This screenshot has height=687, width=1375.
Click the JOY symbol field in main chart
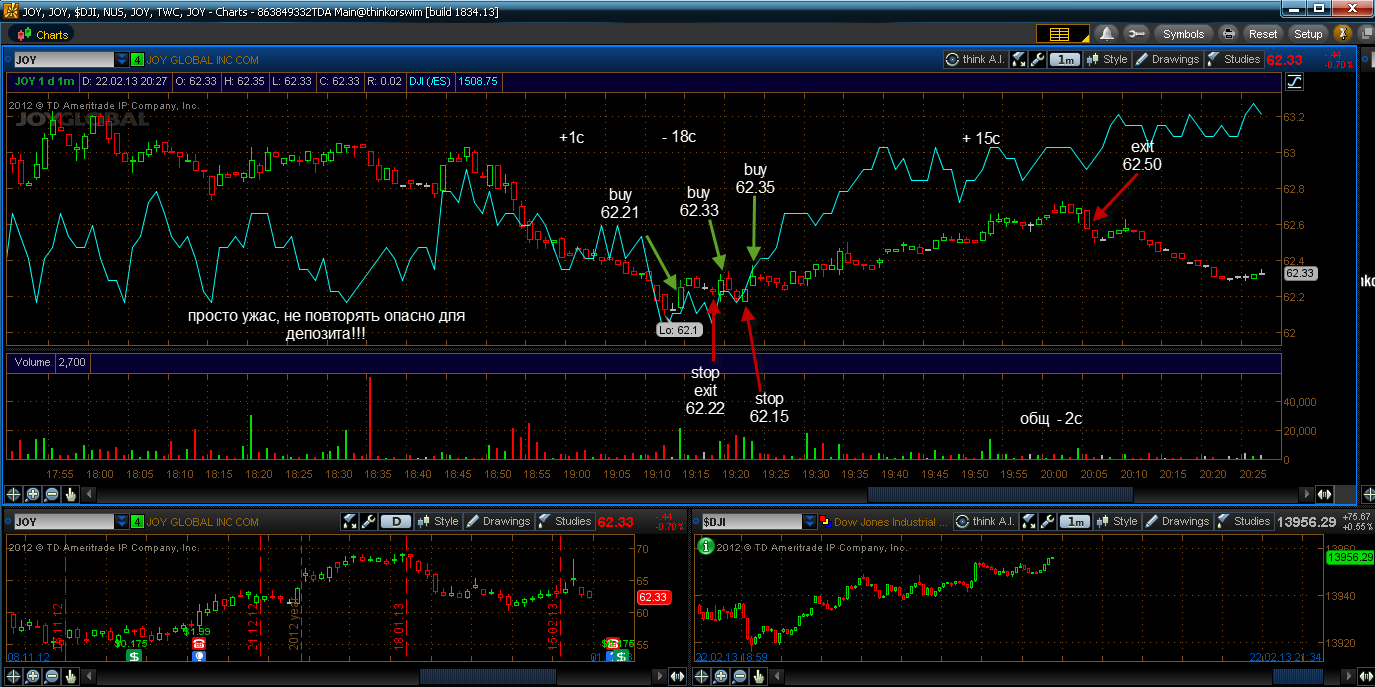[62, 60]
